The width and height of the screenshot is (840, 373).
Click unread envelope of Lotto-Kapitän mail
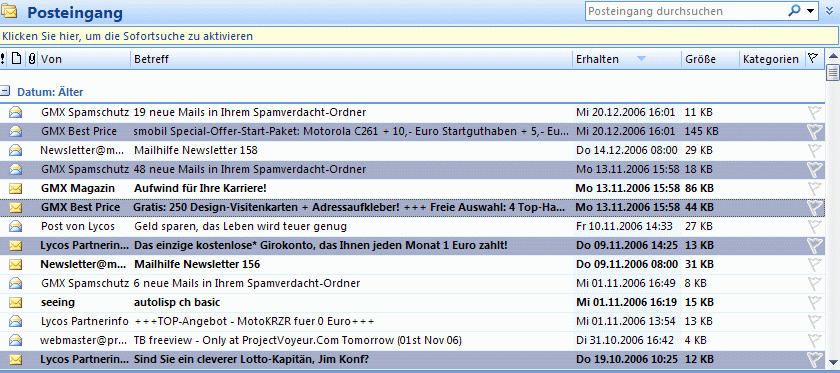pos(16,359)
